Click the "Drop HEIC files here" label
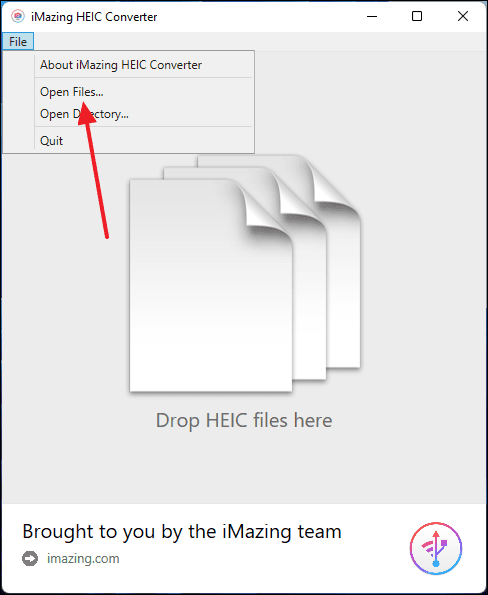 tap(244, 420)
